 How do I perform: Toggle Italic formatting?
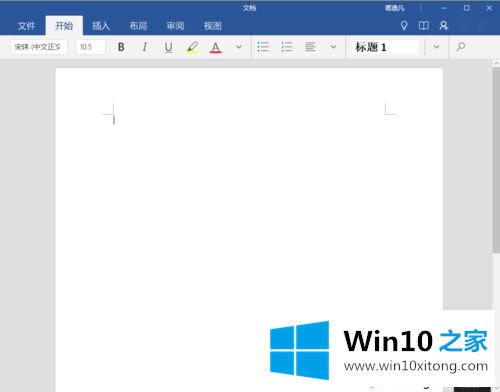145,47
